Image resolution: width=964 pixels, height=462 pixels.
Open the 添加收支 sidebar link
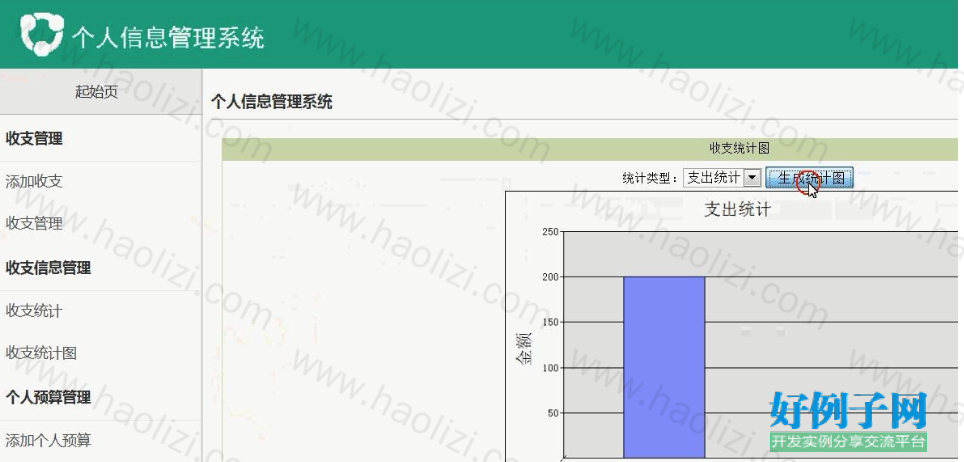coord(34,181)
